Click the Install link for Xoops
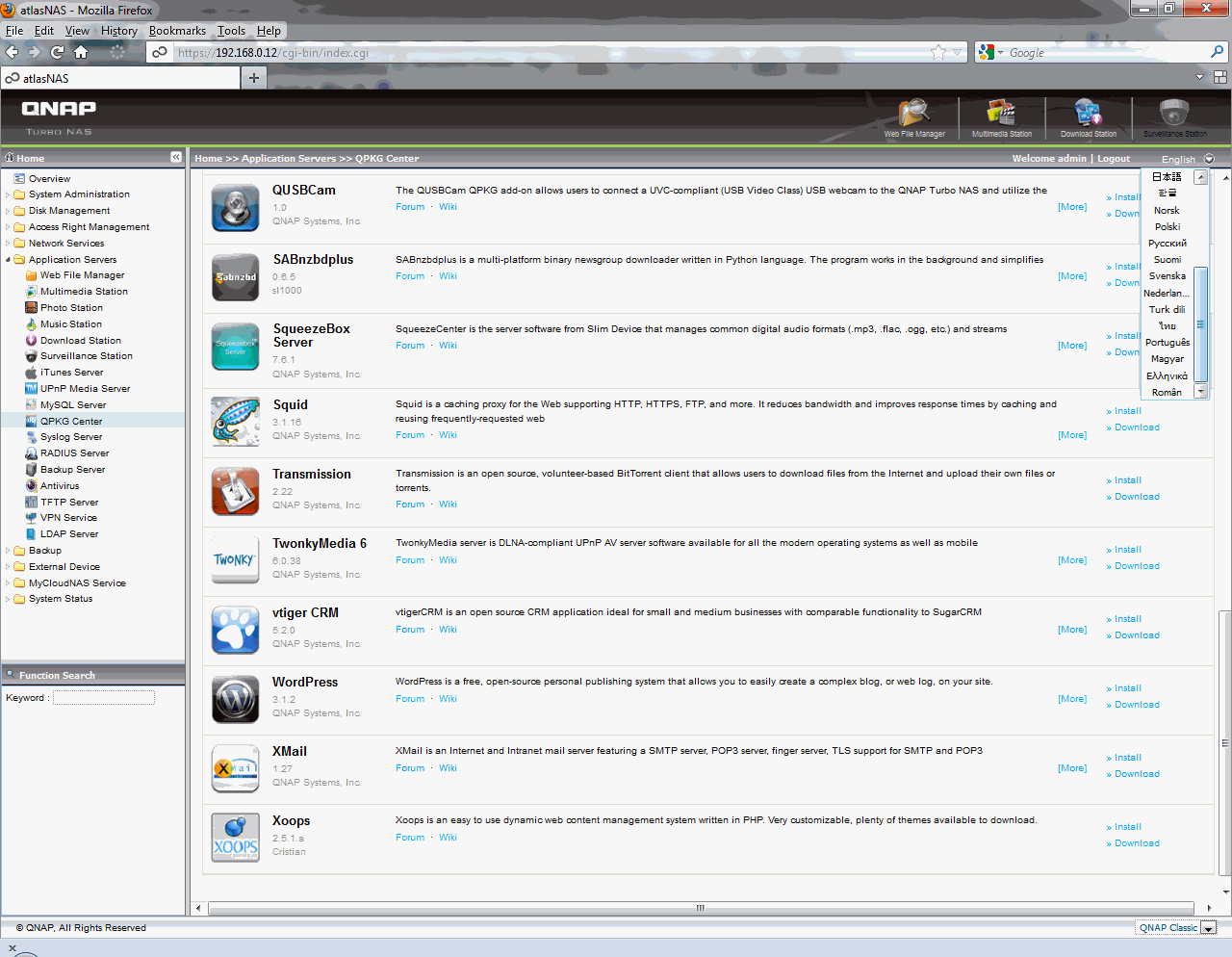Viewport: 1232px width, 957px height. click(x=1128, y=827)
